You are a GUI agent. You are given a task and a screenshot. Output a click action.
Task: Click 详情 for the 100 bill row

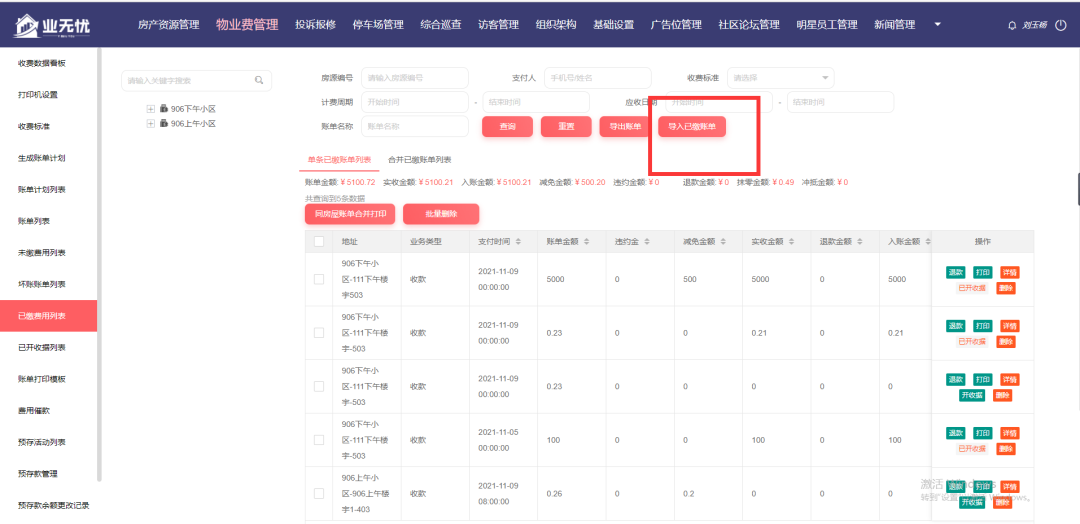tap(1010, 433)
